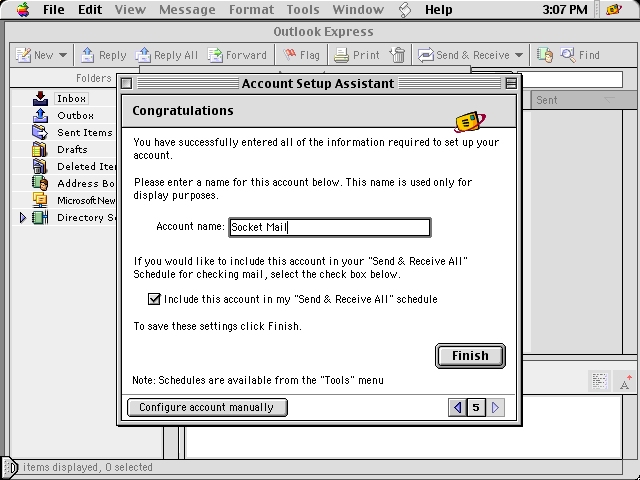This screenshot has height=480, width=640.
Task: Open the Format menu
Action: [251, 9]
